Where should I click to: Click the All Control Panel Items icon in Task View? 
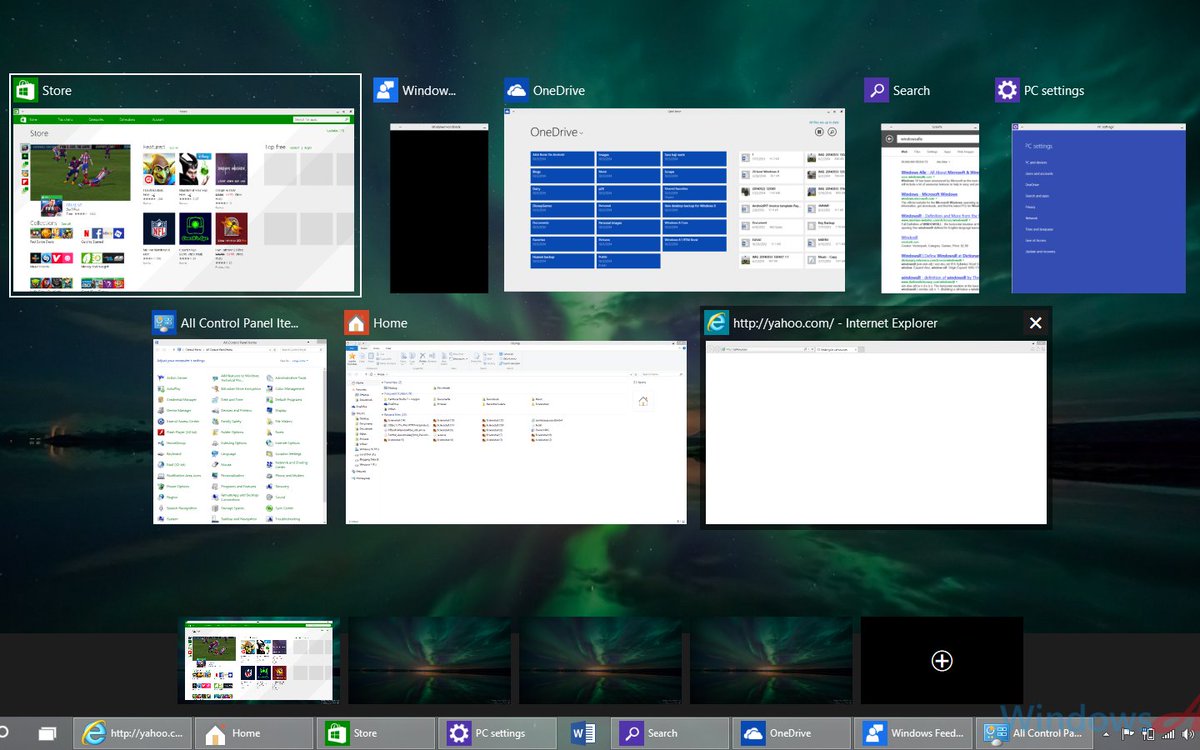point(164,323)
